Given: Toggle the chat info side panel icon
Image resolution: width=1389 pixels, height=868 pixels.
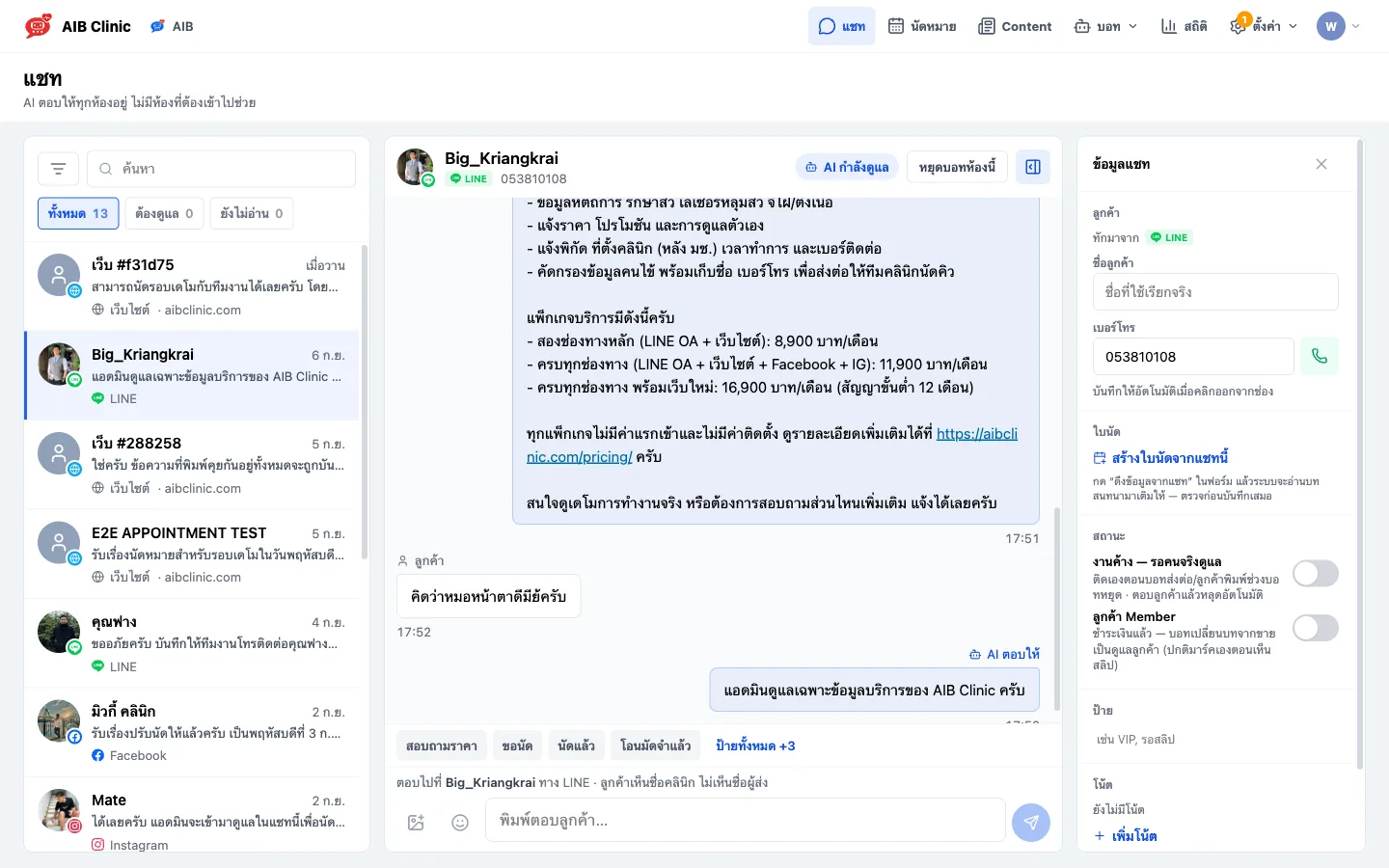Looking at the screenshot, I should click(x=1033, y=167).
